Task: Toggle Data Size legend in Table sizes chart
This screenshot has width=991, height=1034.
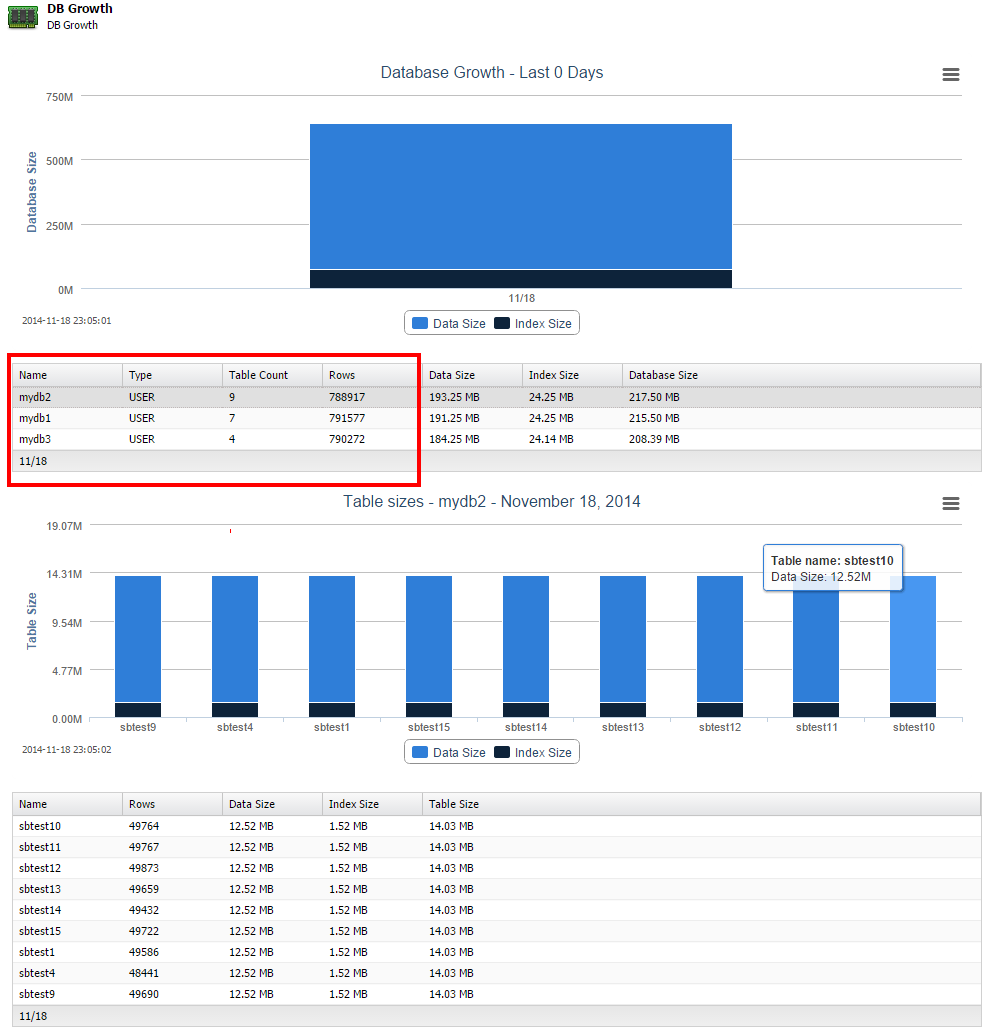Action: [448, 752]
